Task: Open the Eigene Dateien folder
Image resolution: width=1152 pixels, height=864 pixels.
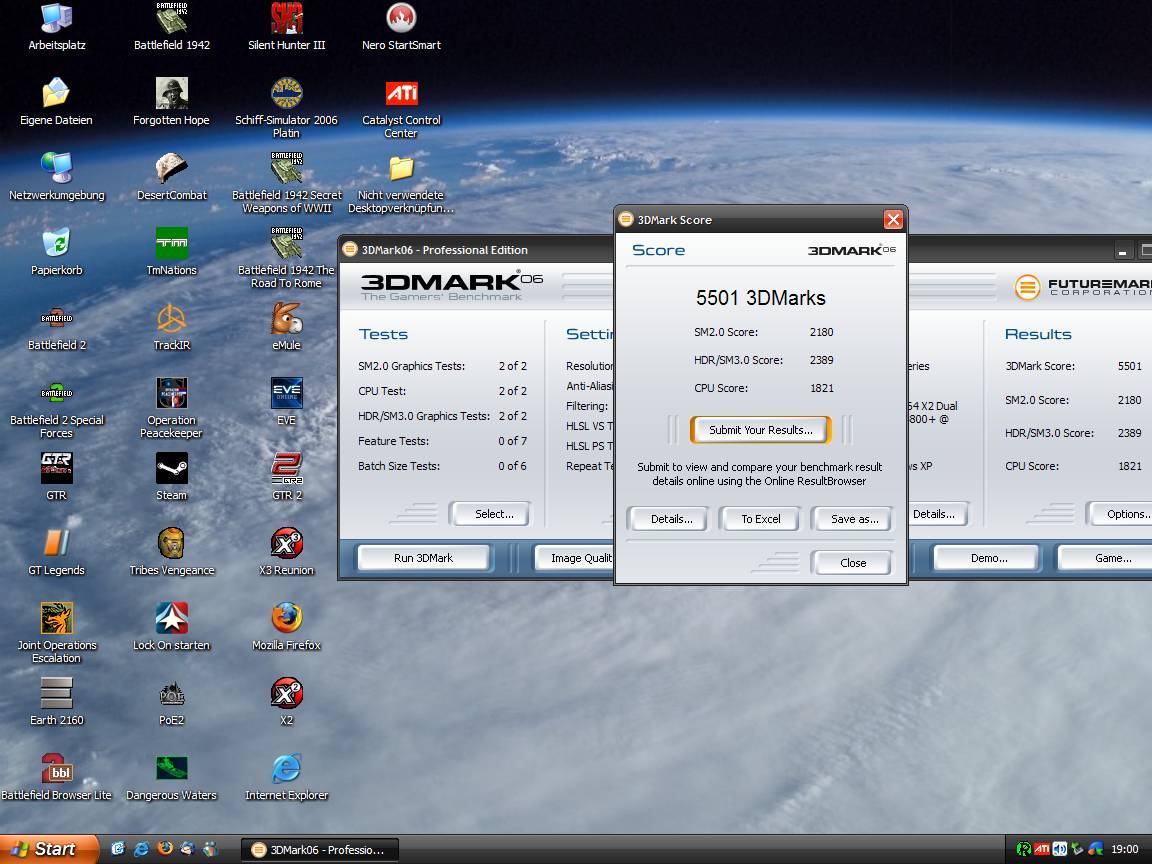Action: tap(57, 102)
